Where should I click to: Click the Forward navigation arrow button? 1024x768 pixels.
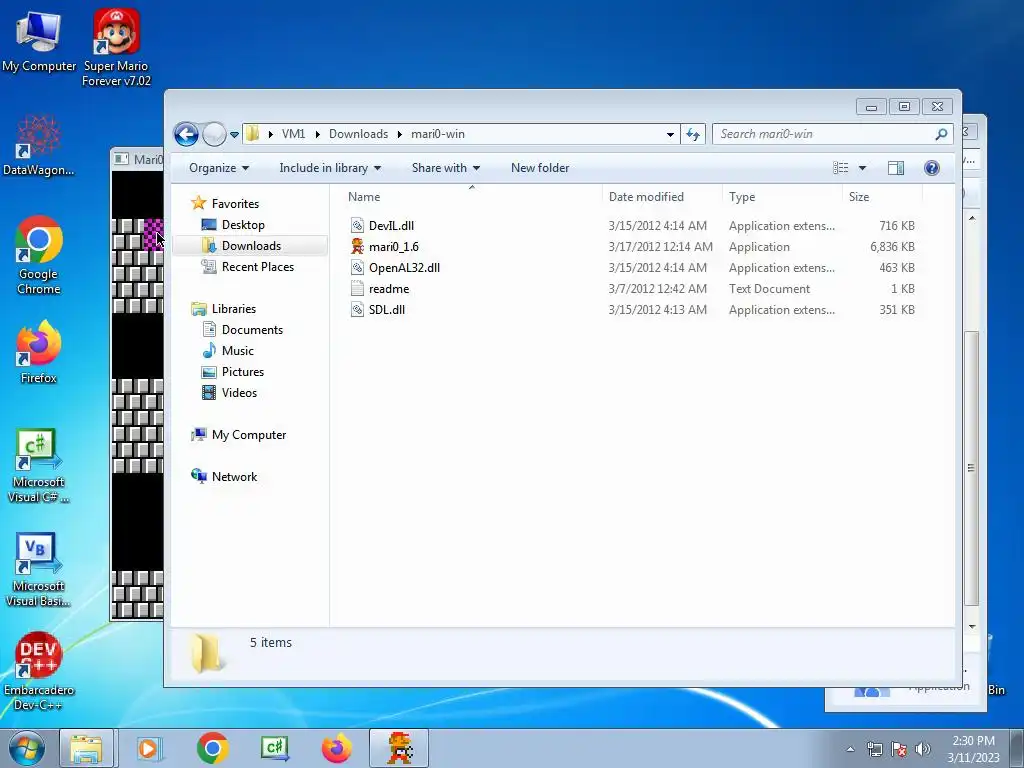[x=214, y=135]
